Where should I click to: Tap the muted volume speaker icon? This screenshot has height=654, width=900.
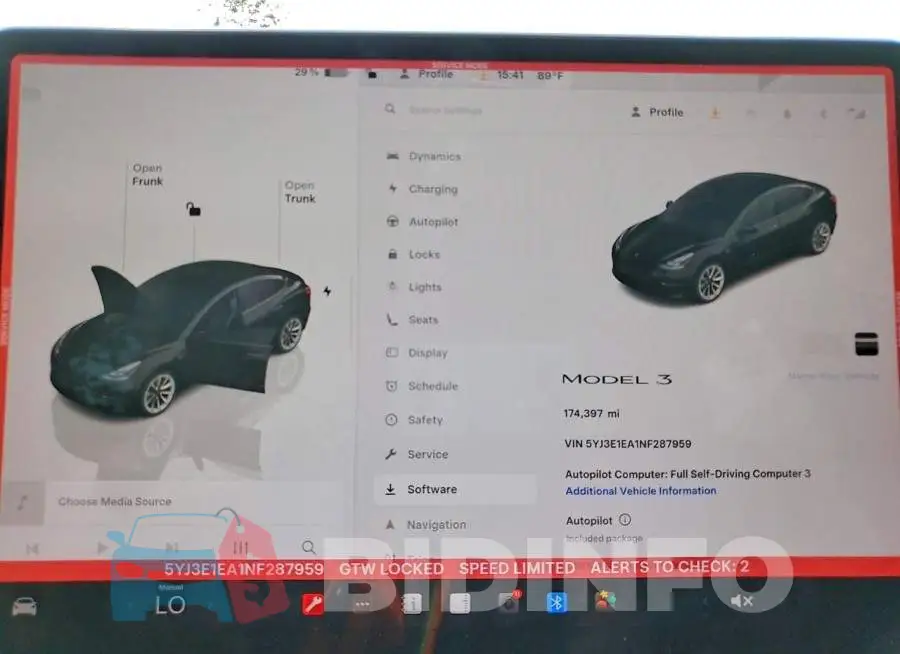click(742, 601)
